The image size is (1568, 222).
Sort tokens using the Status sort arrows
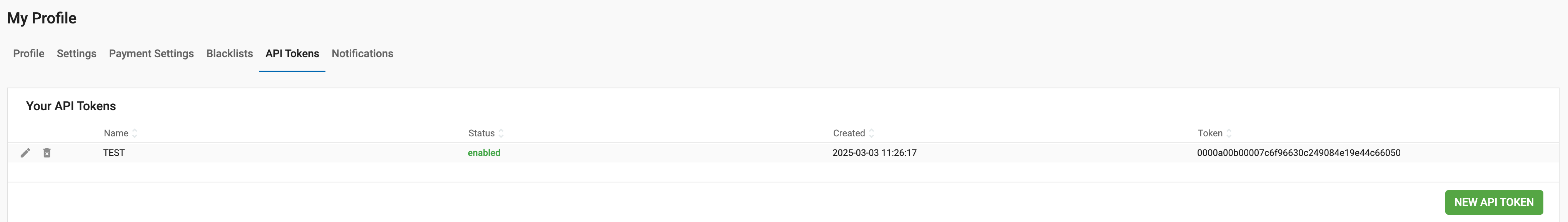tap(501, 133)
